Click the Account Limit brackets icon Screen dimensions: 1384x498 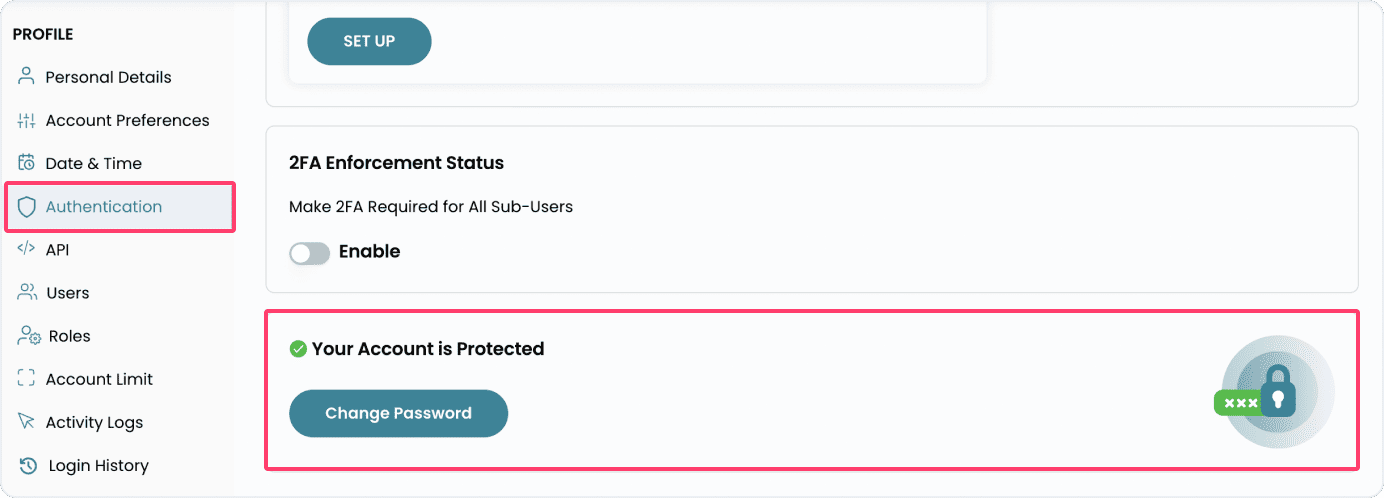[x=27, y=379]
